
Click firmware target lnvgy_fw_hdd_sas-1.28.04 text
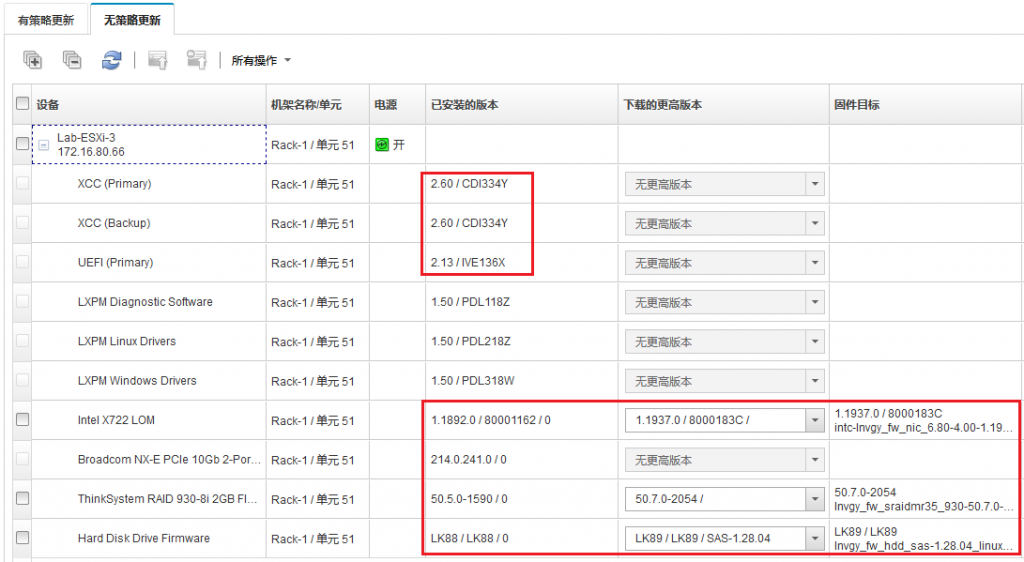923,545
